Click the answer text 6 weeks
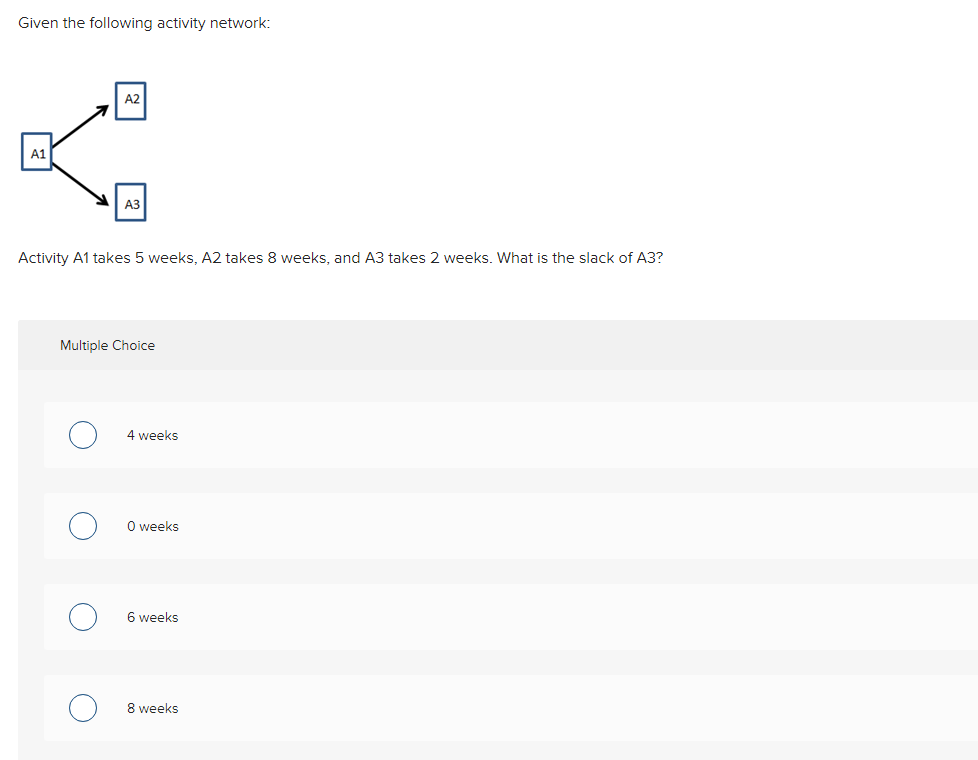The height and width of the screenshot is (760, 978). pyautogui.click(x=153, y=617)
